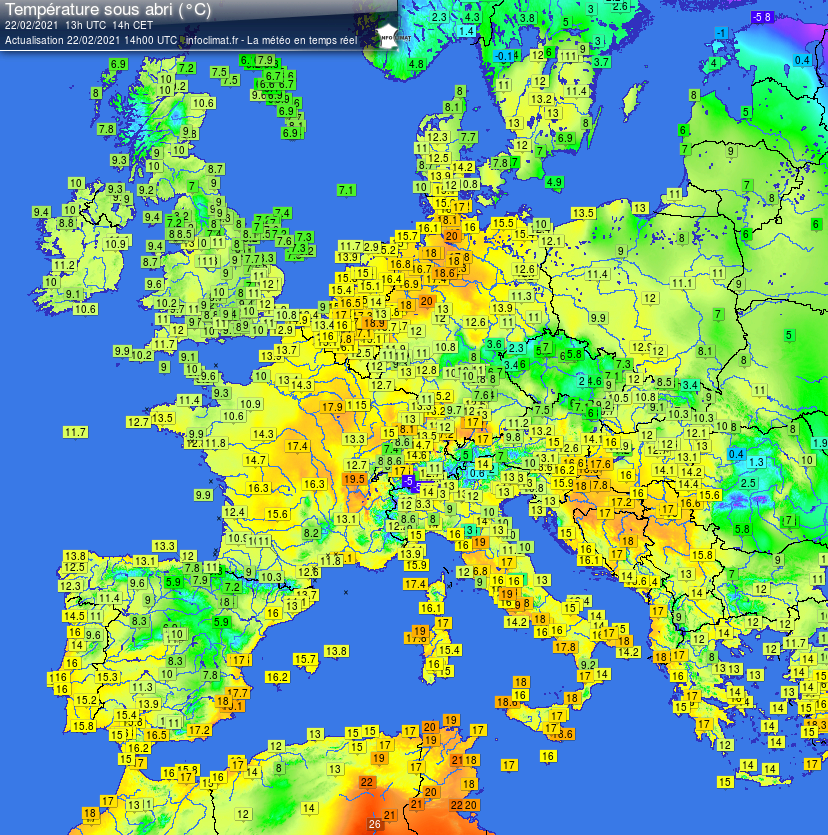This screenshot has width=828, height=835.
Task: Select the 17.7 label on the Spanish coast
Action: (x=237, y=693)
